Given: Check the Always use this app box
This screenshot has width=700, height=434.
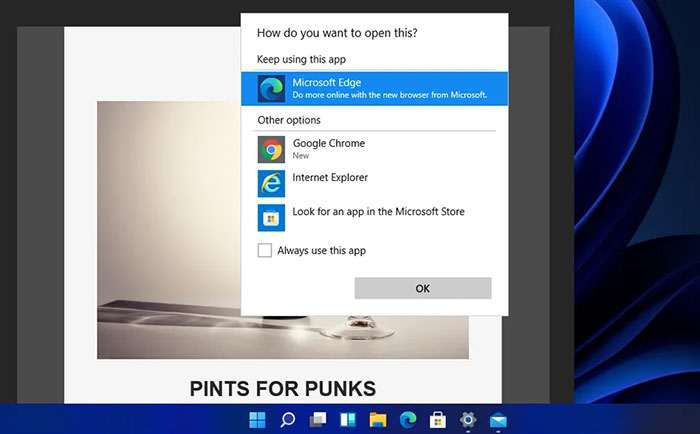Looking at the screenshot, I should pos(265,250).
